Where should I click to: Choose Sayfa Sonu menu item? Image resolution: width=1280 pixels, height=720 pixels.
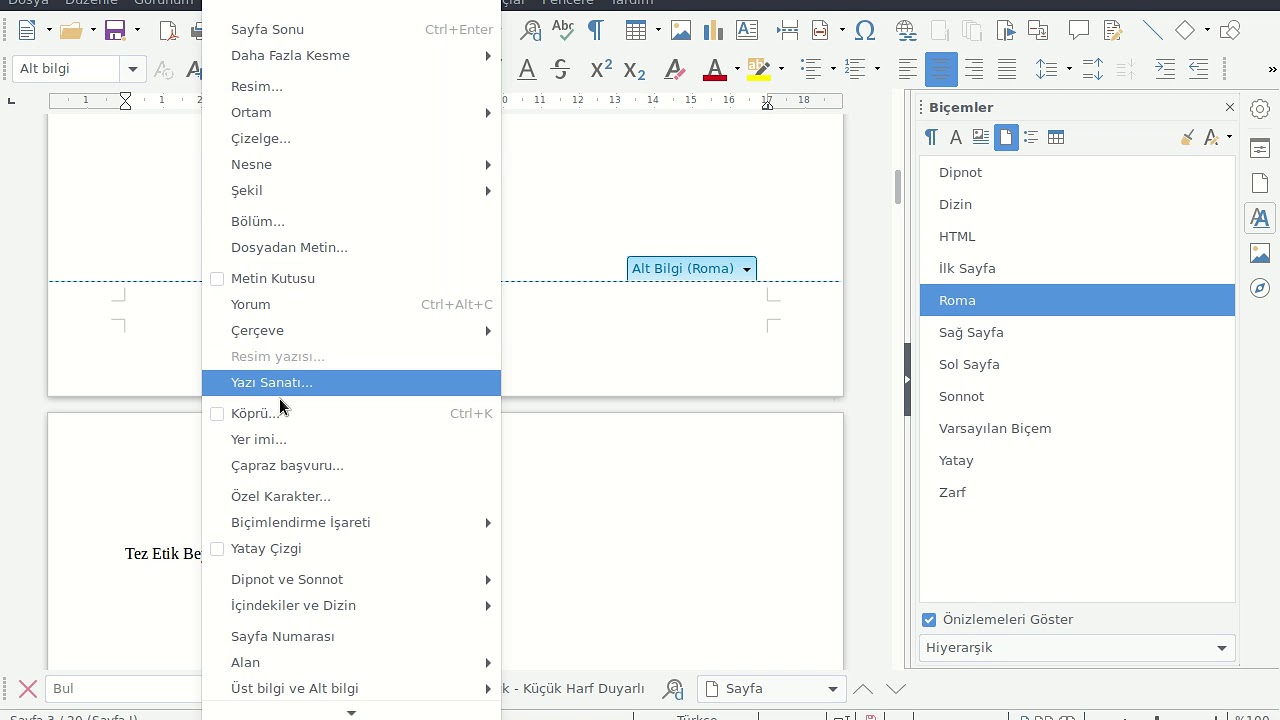point(351,29)
